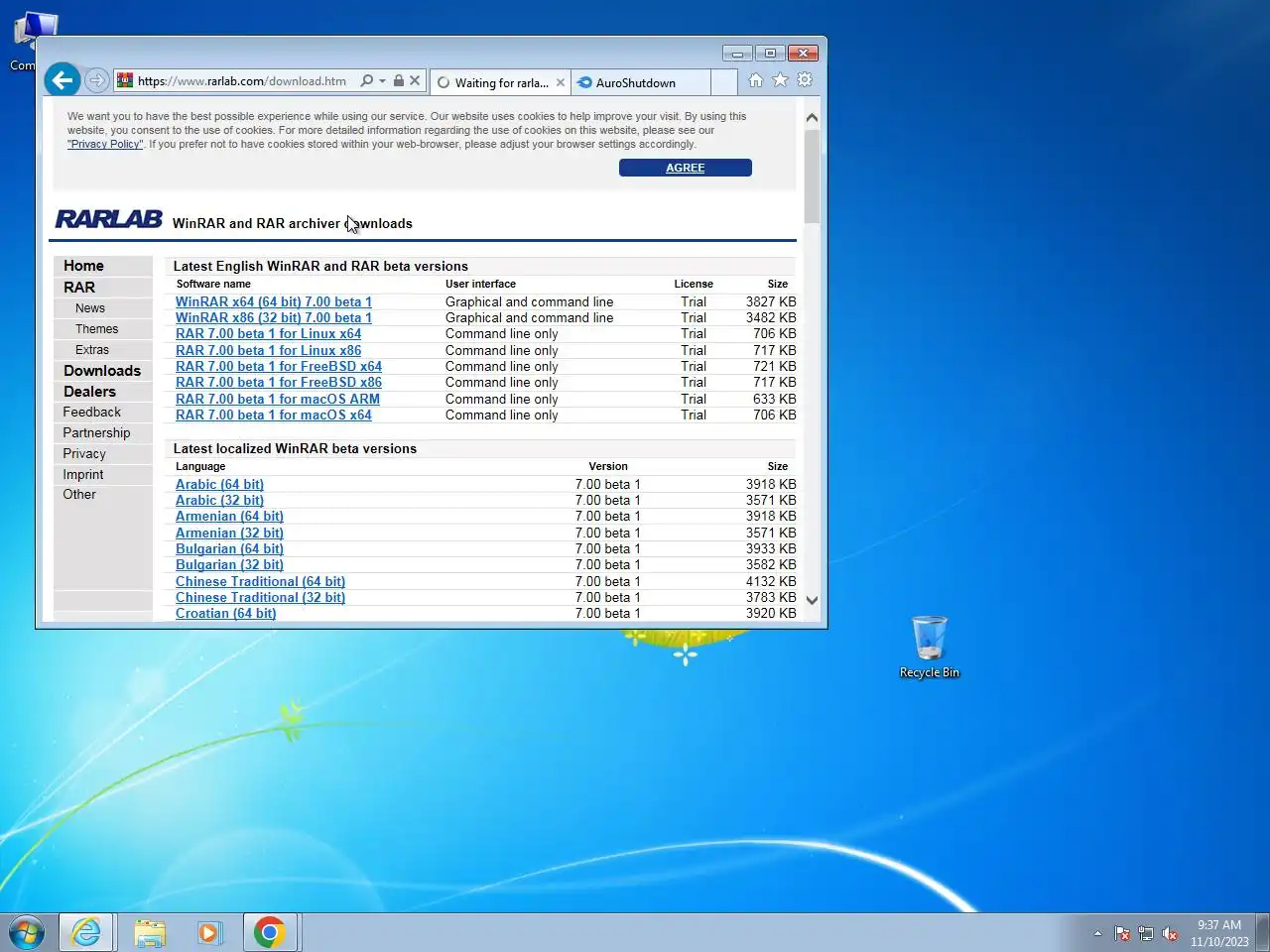The height and width of the screenshot is (952, 1270).
Task: Open Favorites star icon
Action: 780,80
